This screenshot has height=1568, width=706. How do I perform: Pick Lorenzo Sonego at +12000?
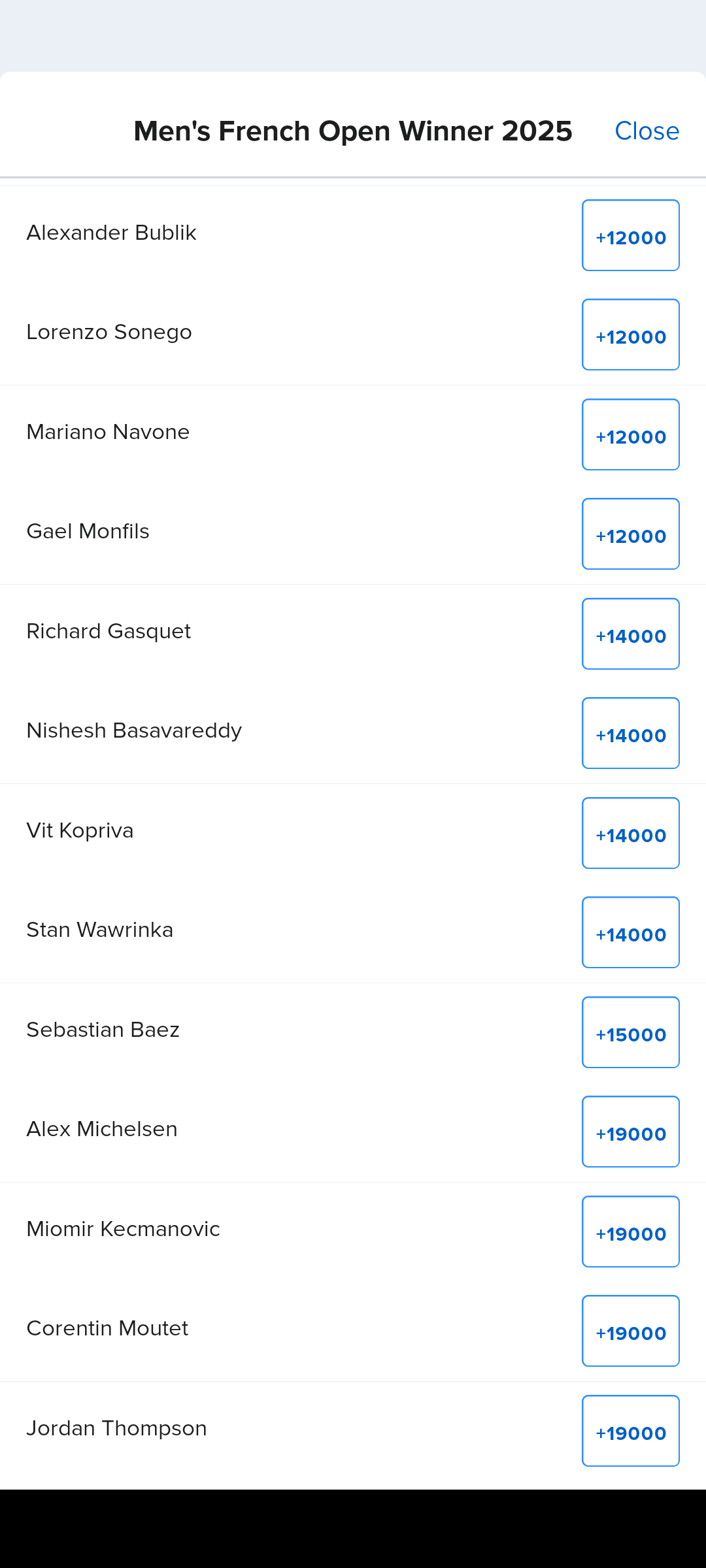630,335
